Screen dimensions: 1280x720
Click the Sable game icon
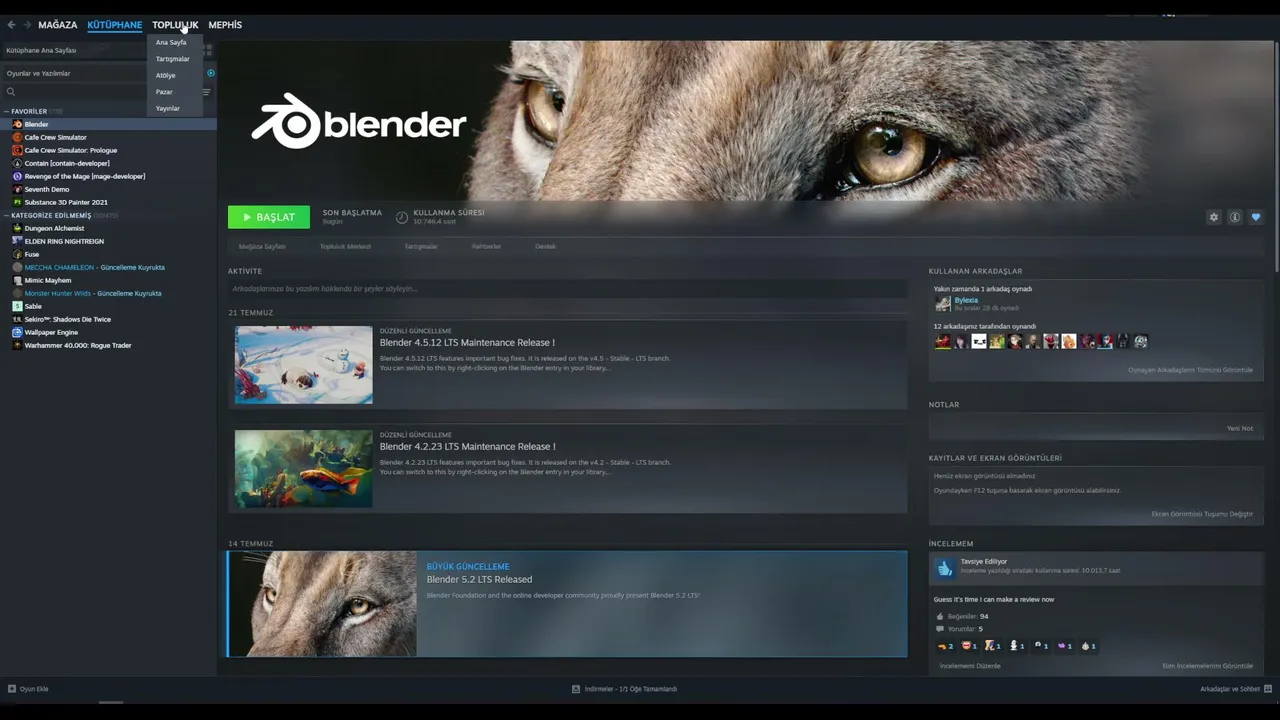(x=17, y=306)
